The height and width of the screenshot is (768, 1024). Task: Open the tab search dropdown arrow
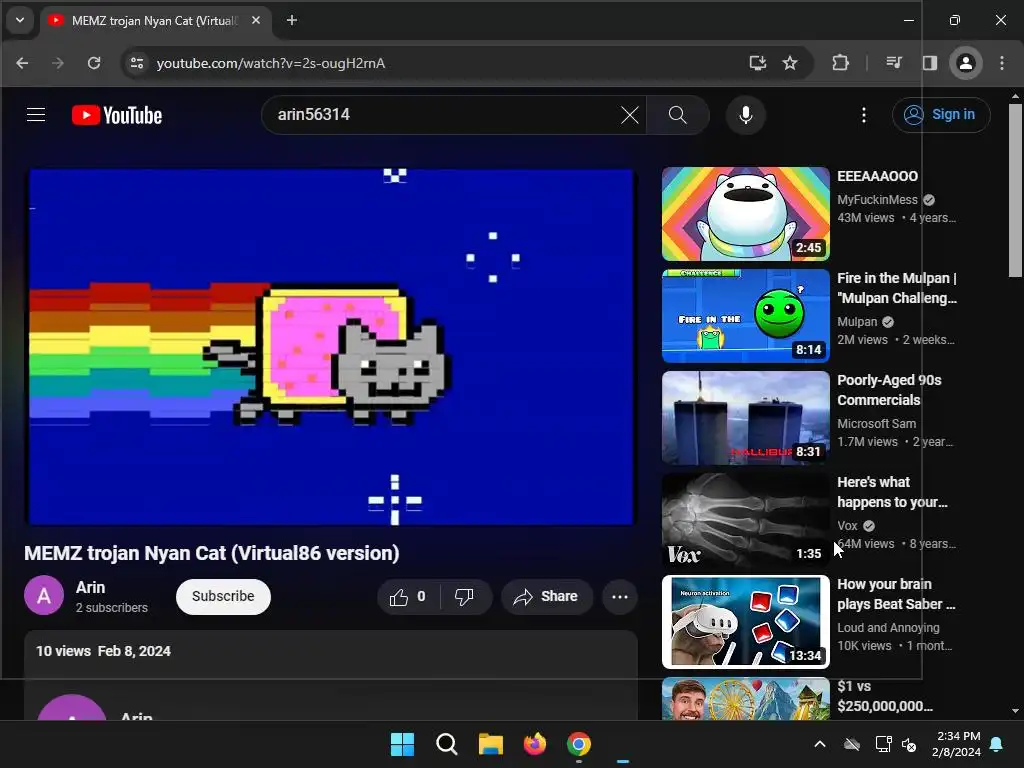[20, 20]
